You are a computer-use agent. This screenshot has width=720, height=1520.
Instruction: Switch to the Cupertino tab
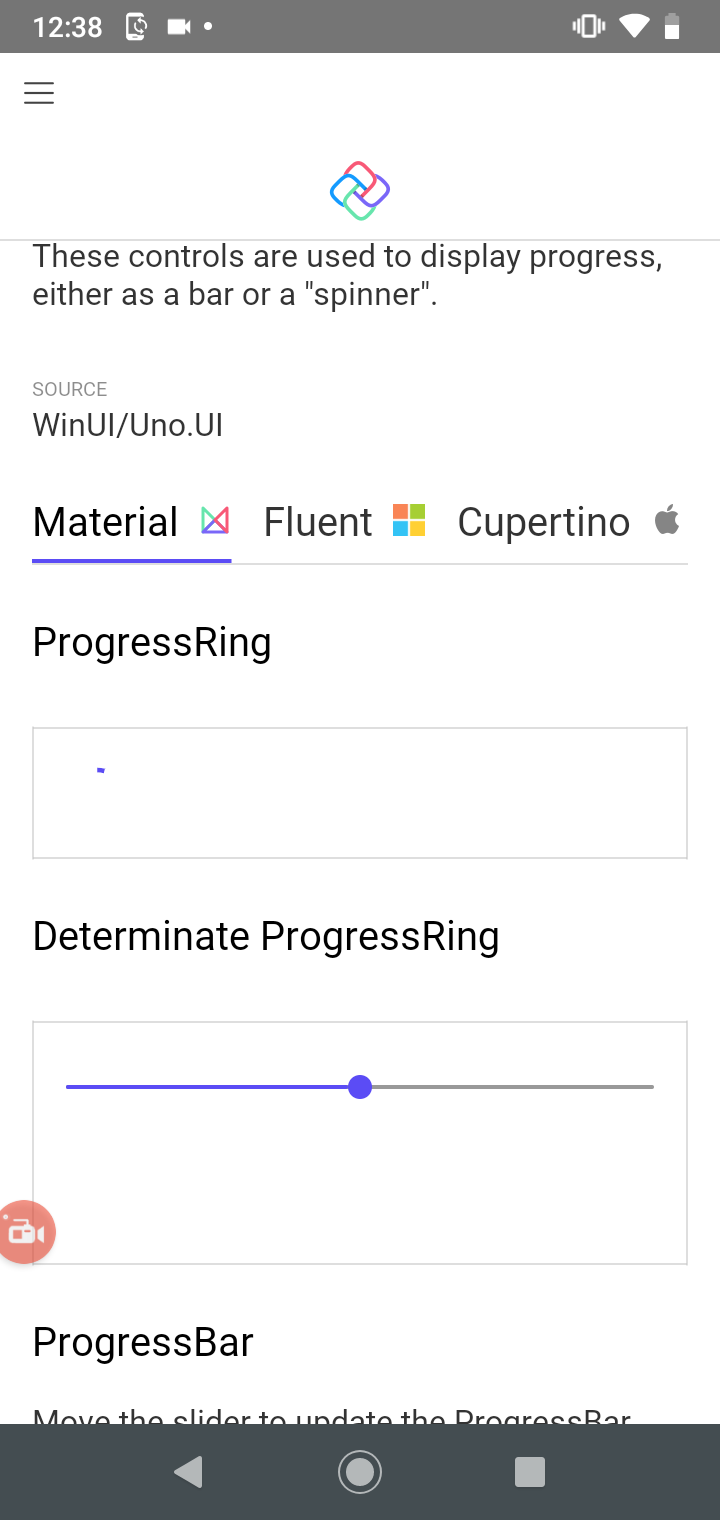[543, 520]
